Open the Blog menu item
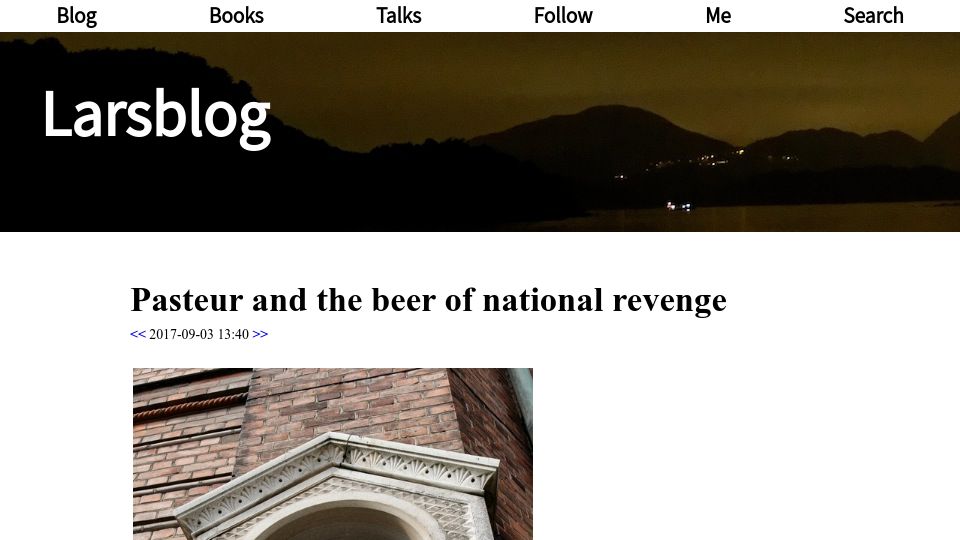This screenshot has height=540, width=960. 77,15
